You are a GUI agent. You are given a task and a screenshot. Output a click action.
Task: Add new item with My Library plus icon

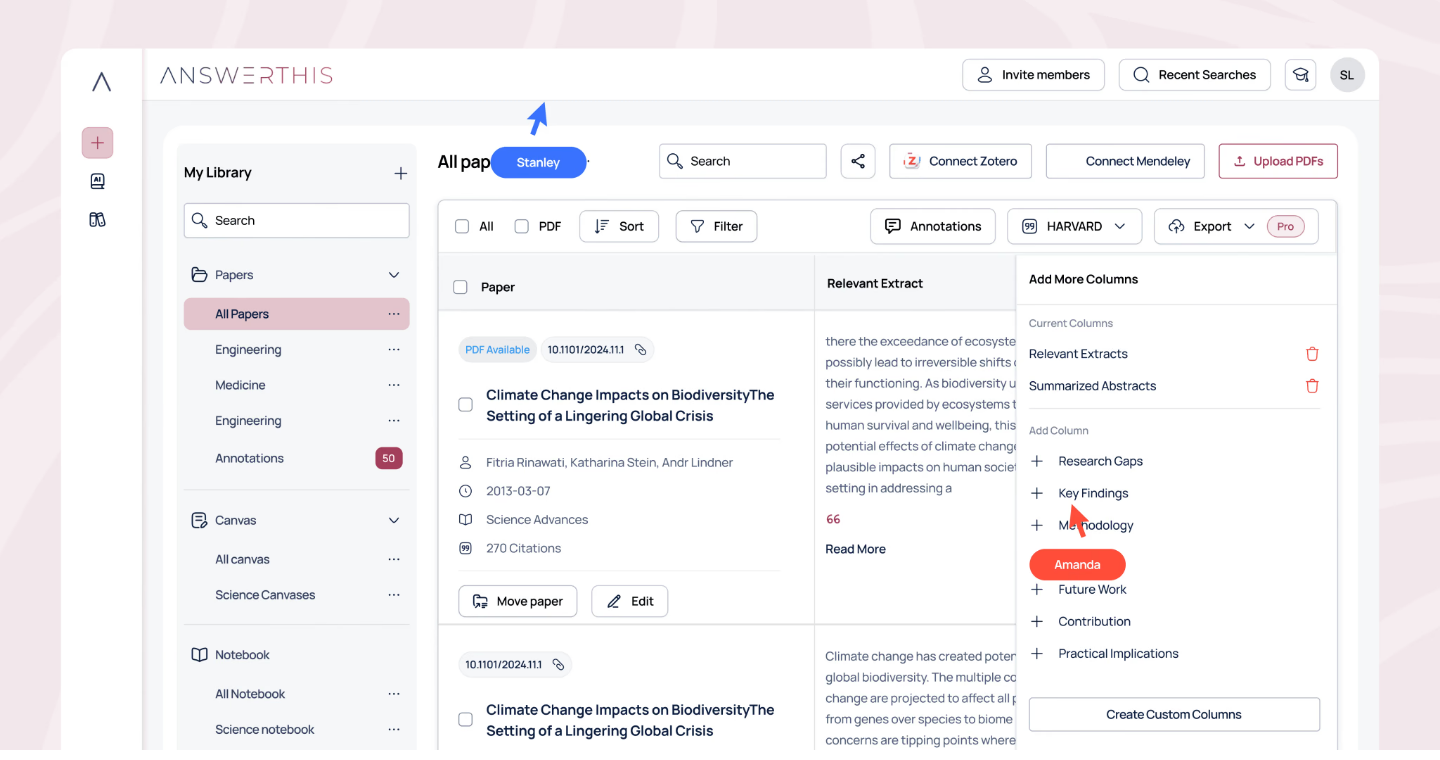pyautogui.click(x=400, y=173)
